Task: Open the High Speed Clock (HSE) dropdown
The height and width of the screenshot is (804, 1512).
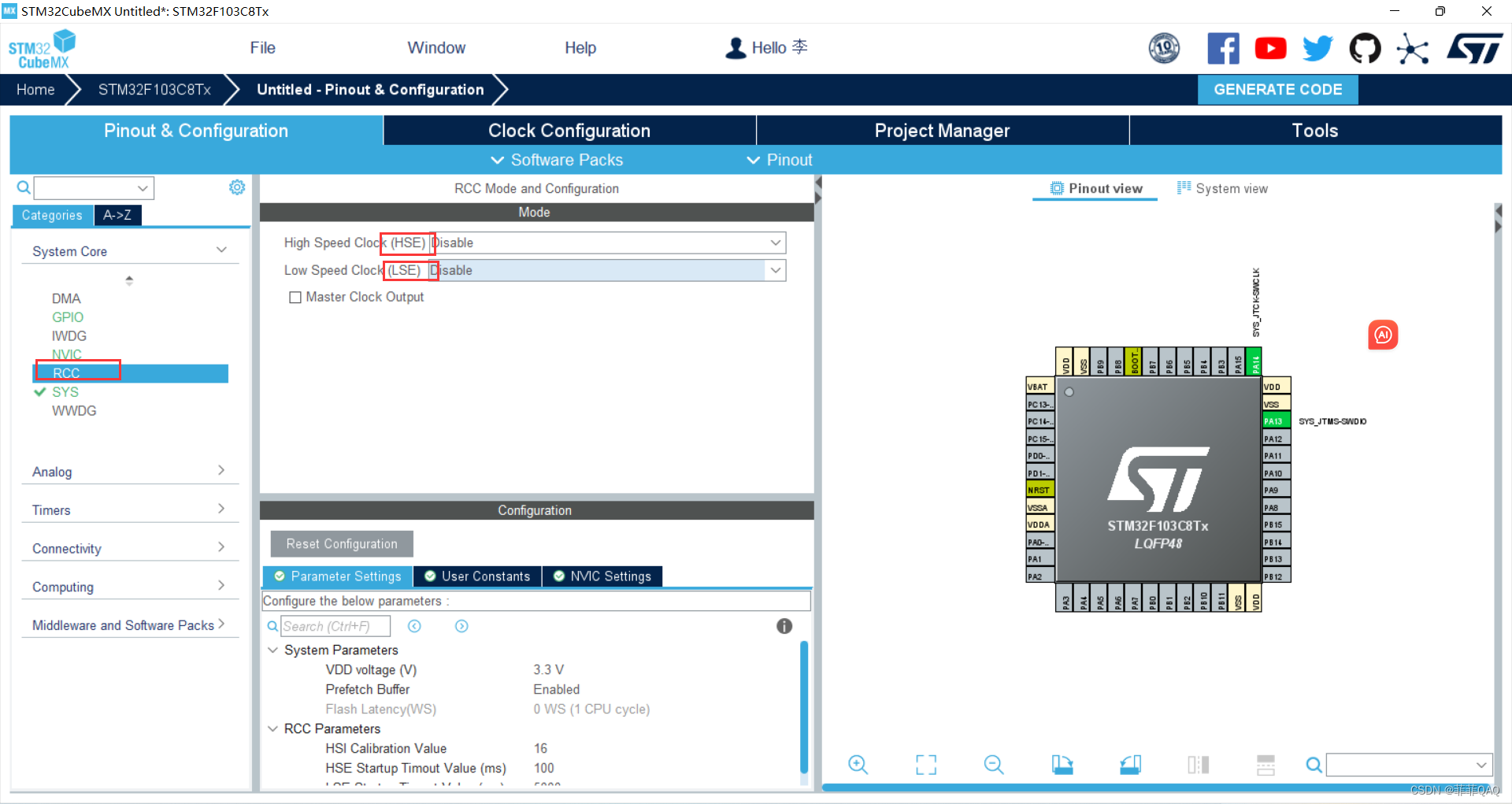Action: click(x=608, y=243)
